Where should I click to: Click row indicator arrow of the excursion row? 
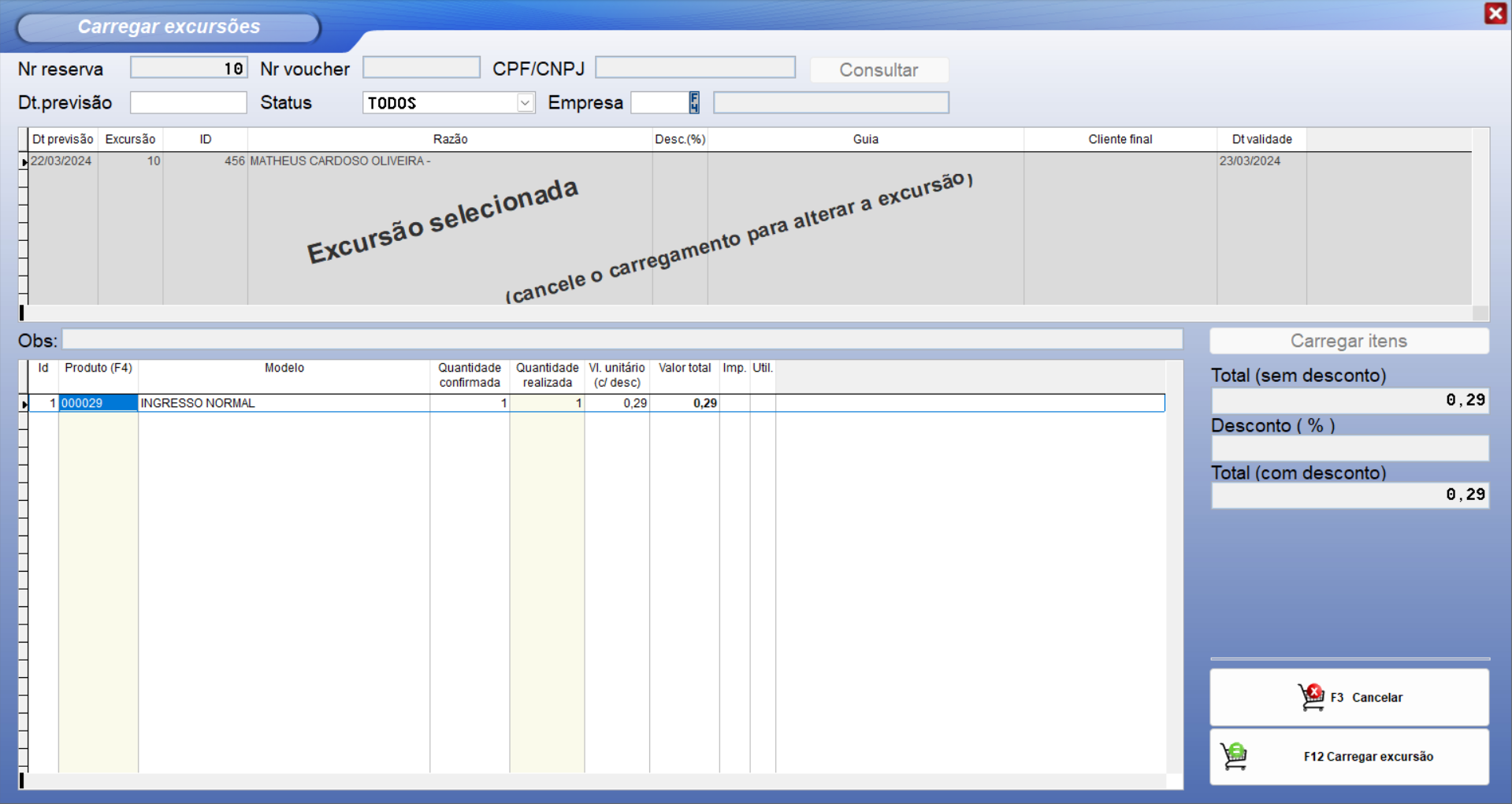click(x=24, y=161)
